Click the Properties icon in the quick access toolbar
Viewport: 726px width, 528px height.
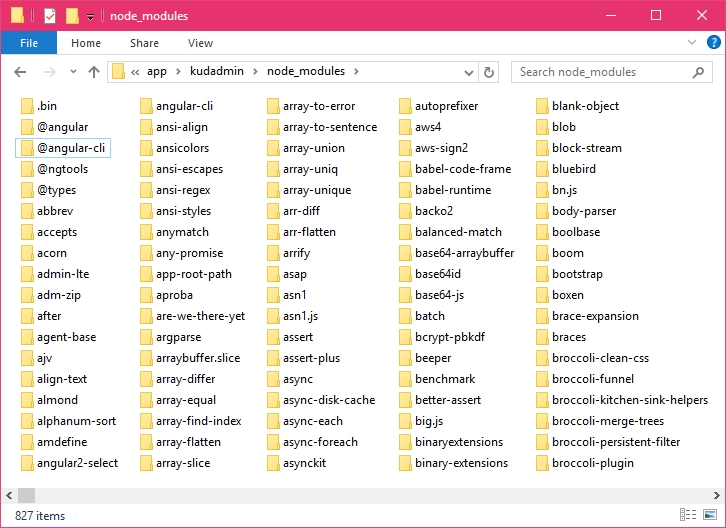[x=50, y=16]
